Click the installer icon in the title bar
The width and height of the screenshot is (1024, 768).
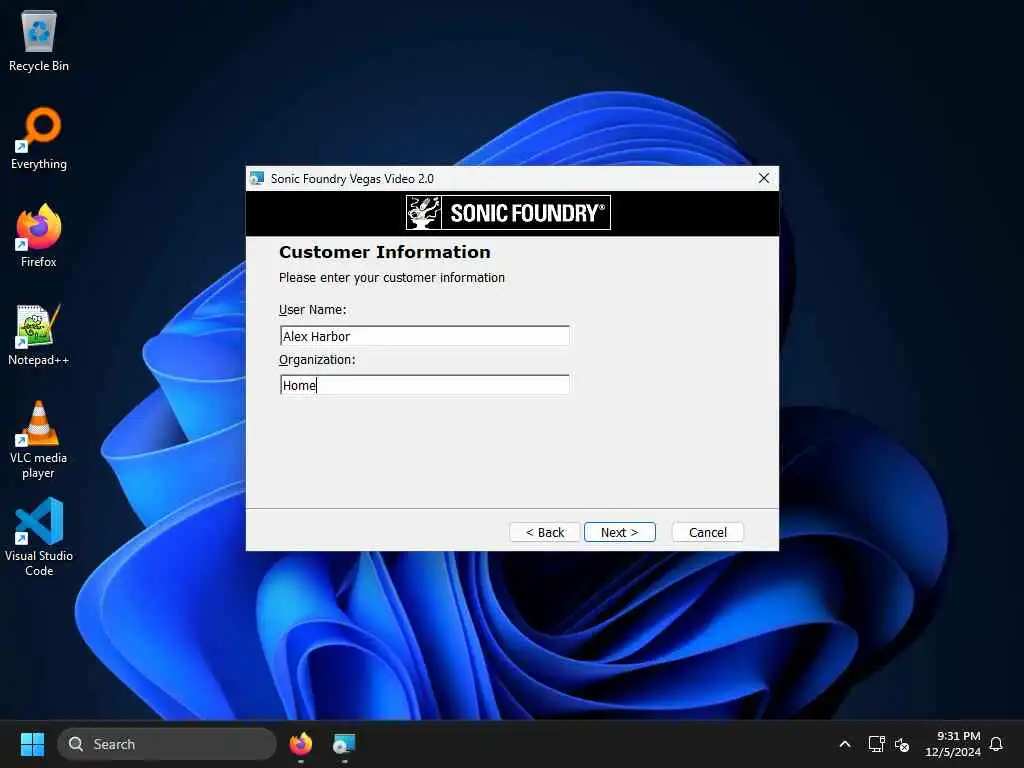point(257,178)
